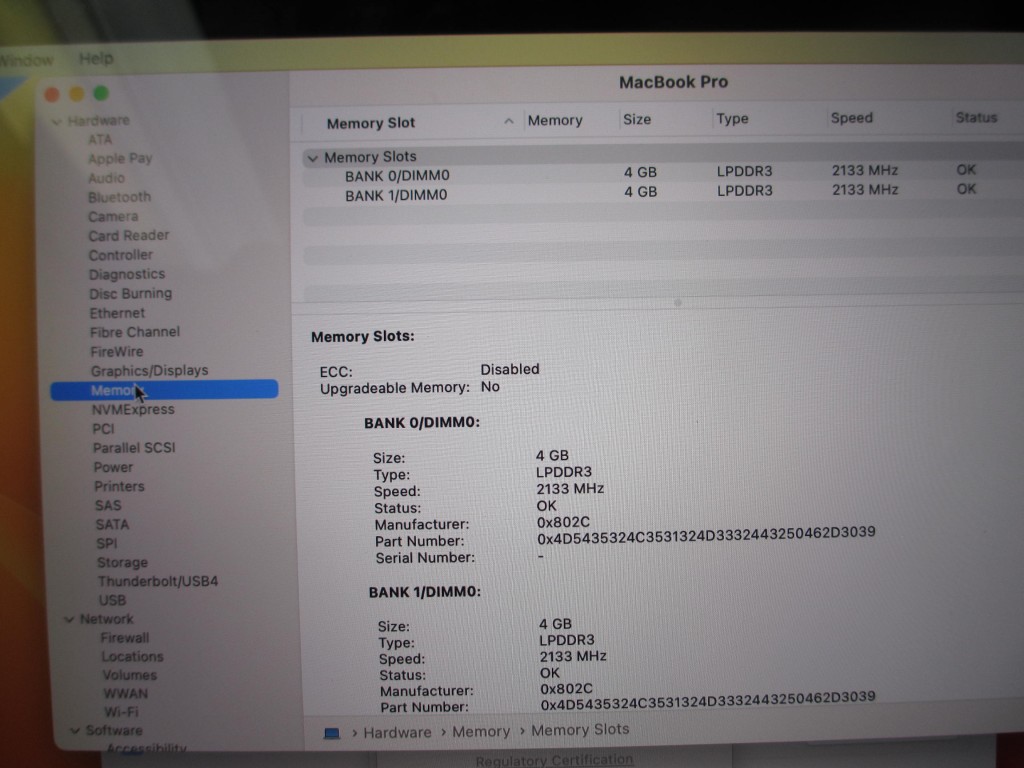This screenshot has width=1024, height=768.
Task: Click Memory in the path bar
Action: pyautogui.click(x=481, y=732)
